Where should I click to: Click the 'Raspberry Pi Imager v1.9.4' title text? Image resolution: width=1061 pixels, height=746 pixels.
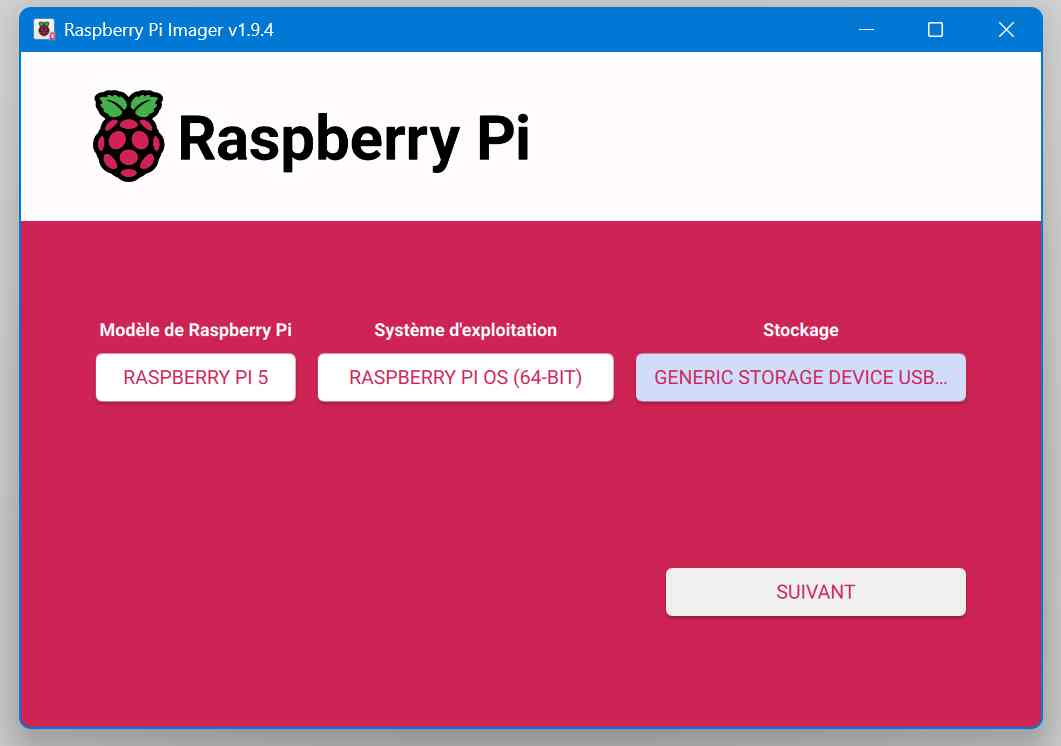[168, 30]
